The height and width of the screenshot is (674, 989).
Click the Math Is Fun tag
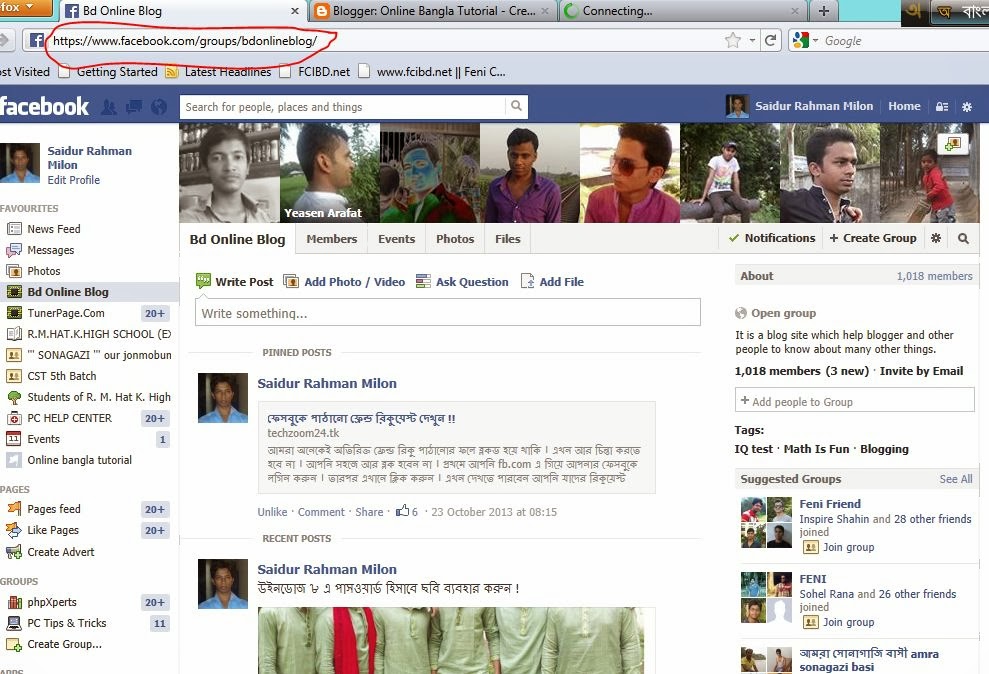[817, 449]
